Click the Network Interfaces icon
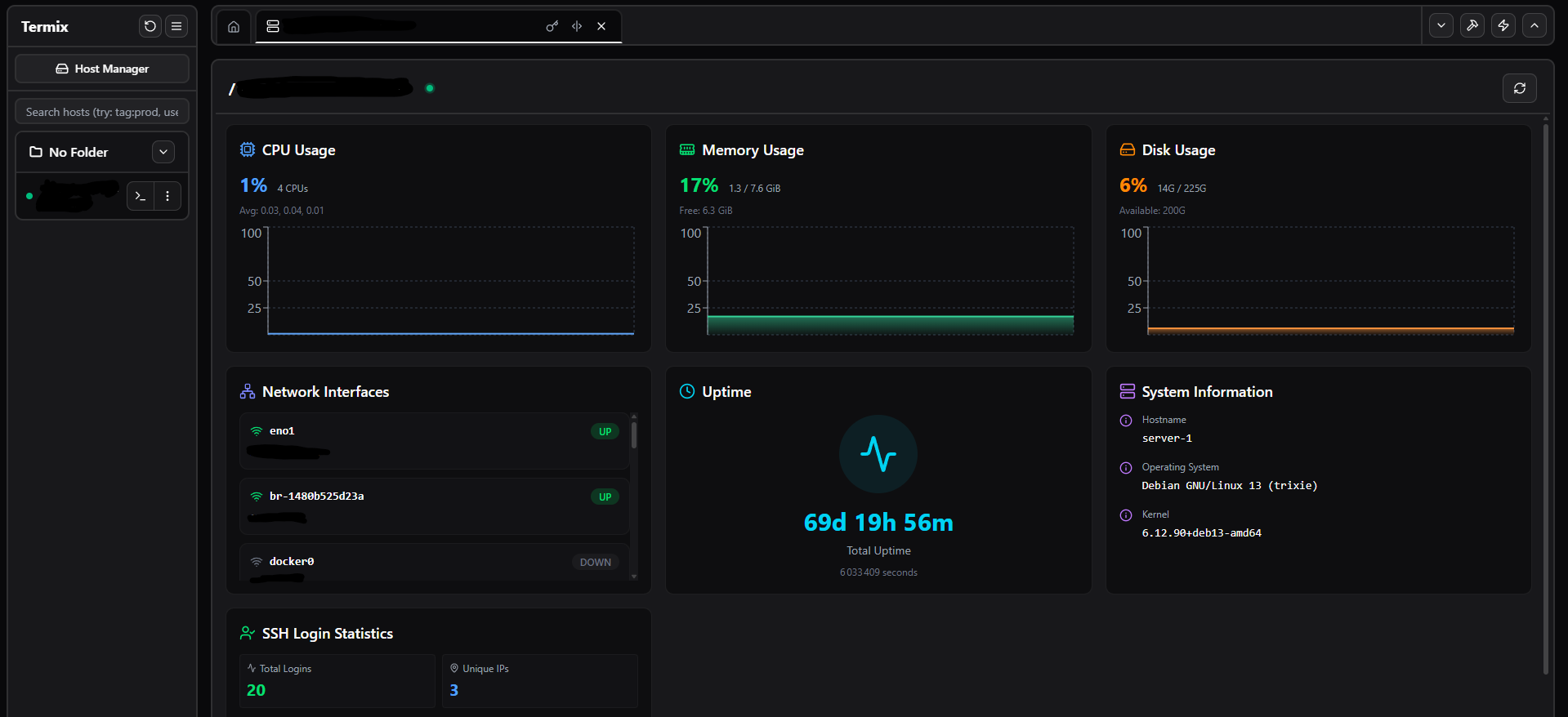The image size is (1568, 717). (x=248, y=391)
